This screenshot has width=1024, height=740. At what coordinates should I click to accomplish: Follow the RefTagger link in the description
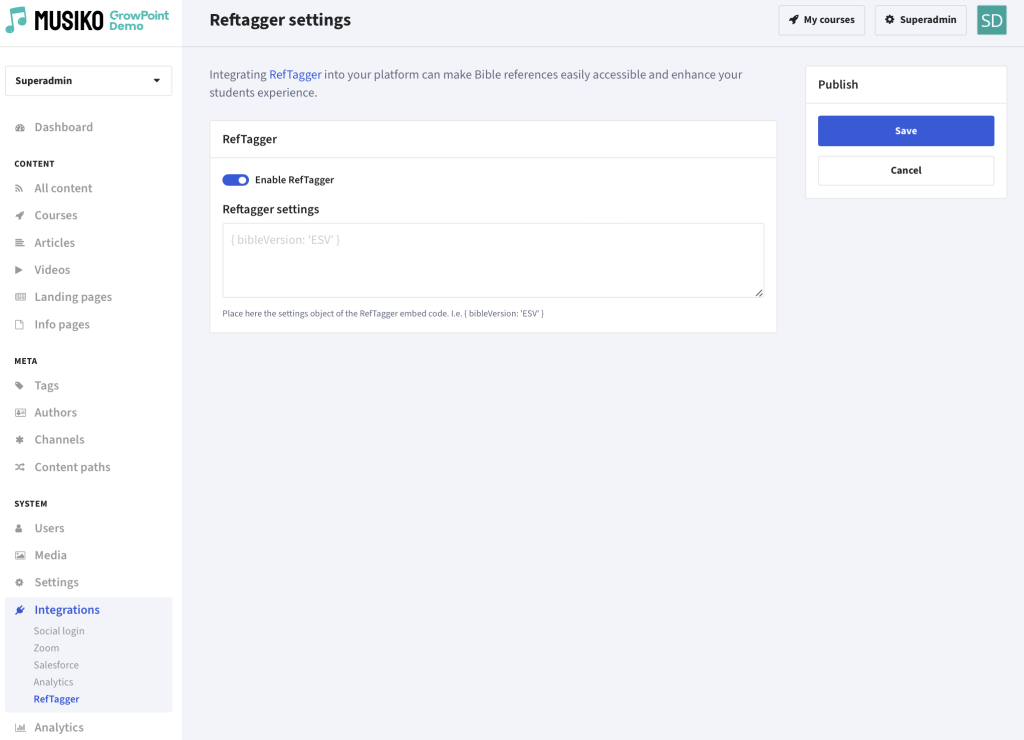tap(295, 74)
